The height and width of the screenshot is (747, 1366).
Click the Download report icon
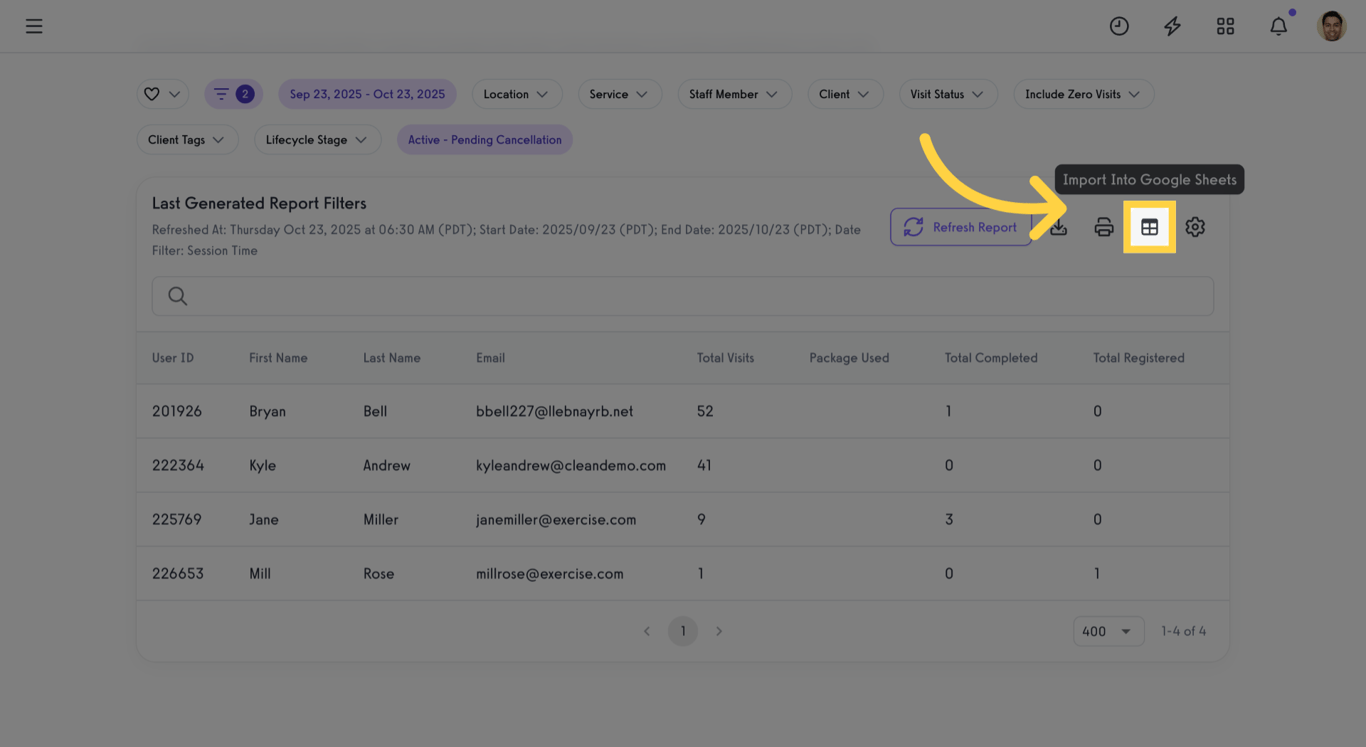1058,227
